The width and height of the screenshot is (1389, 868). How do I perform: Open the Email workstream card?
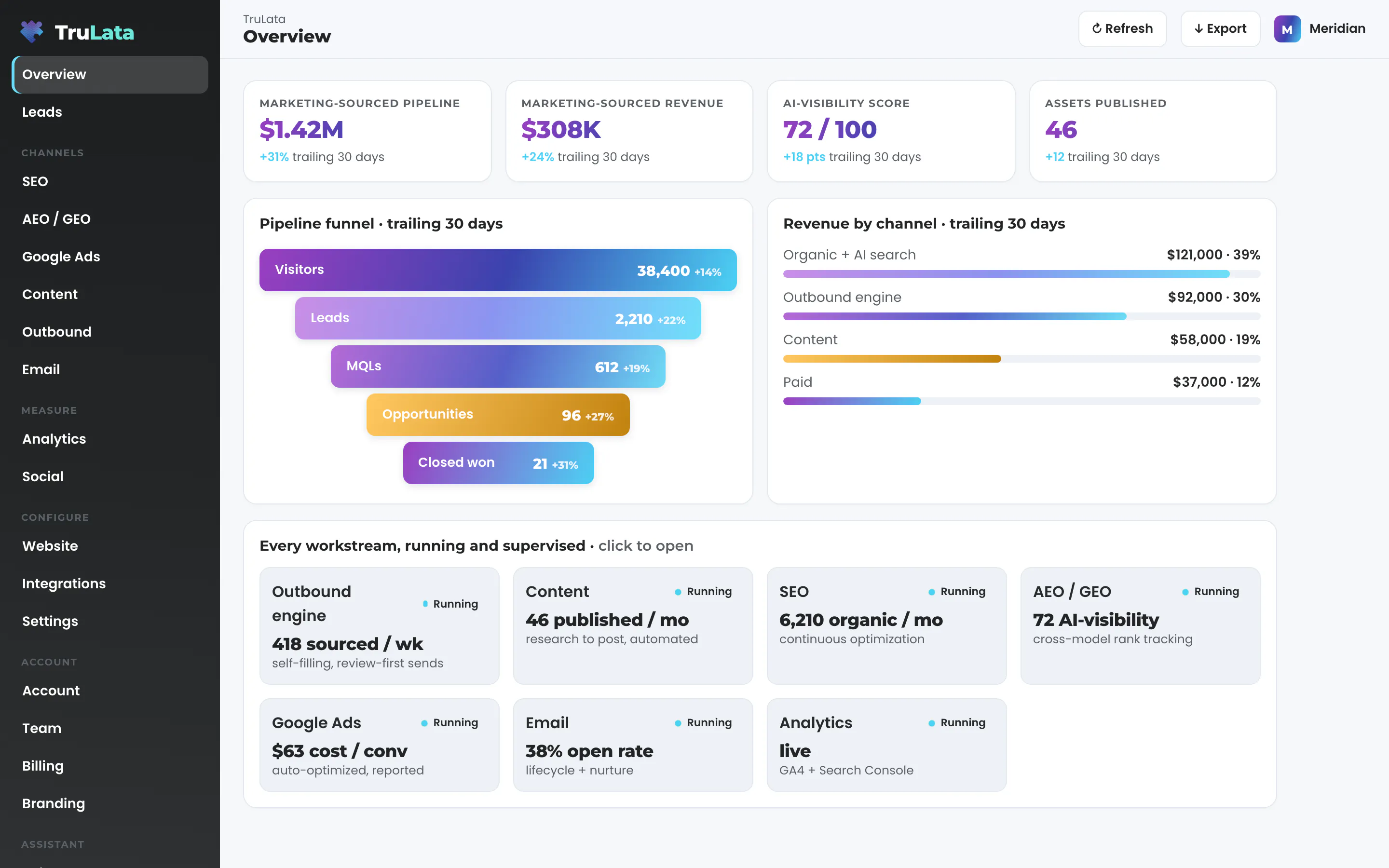pyautogui.click(x=632, y=745)
